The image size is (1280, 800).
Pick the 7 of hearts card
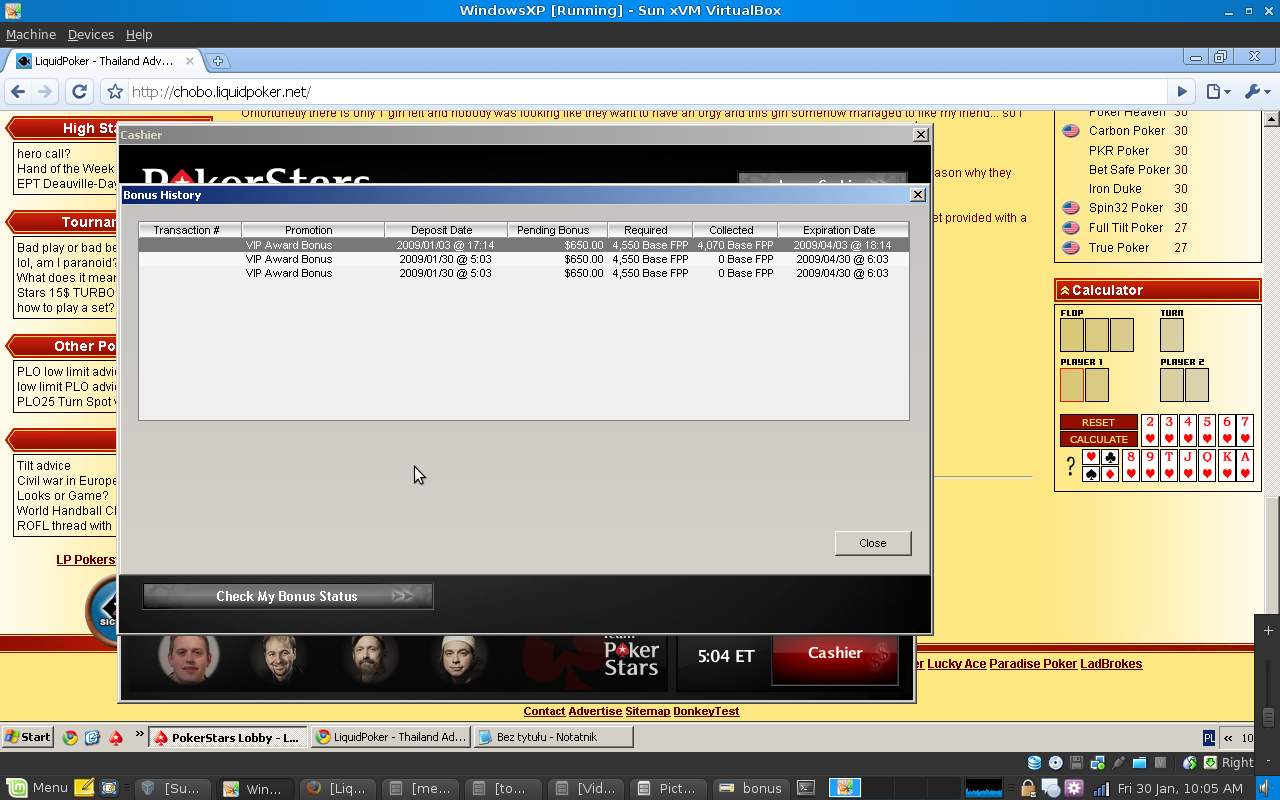pyautogui.click(x=1245, y=430)
